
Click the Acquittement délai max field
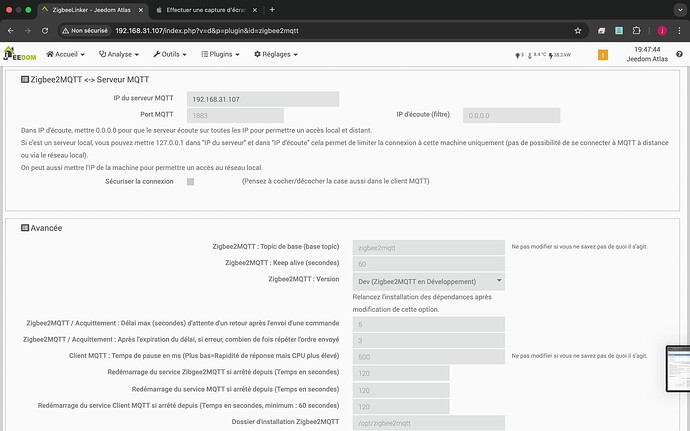429,324
